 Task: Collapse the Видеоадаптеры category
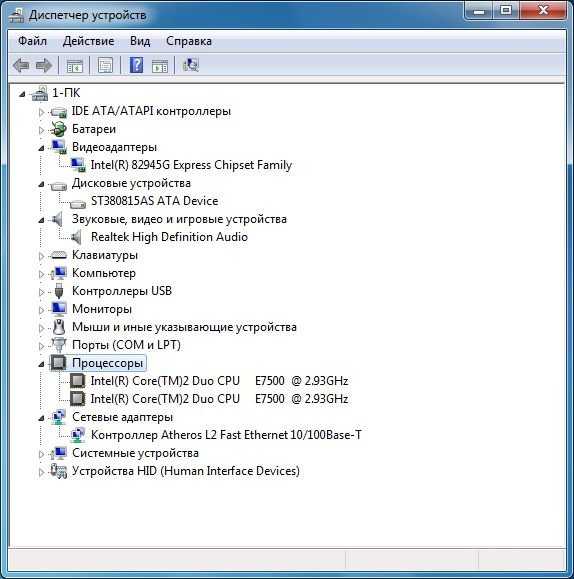pyautogui.click(x=41, y=148)
